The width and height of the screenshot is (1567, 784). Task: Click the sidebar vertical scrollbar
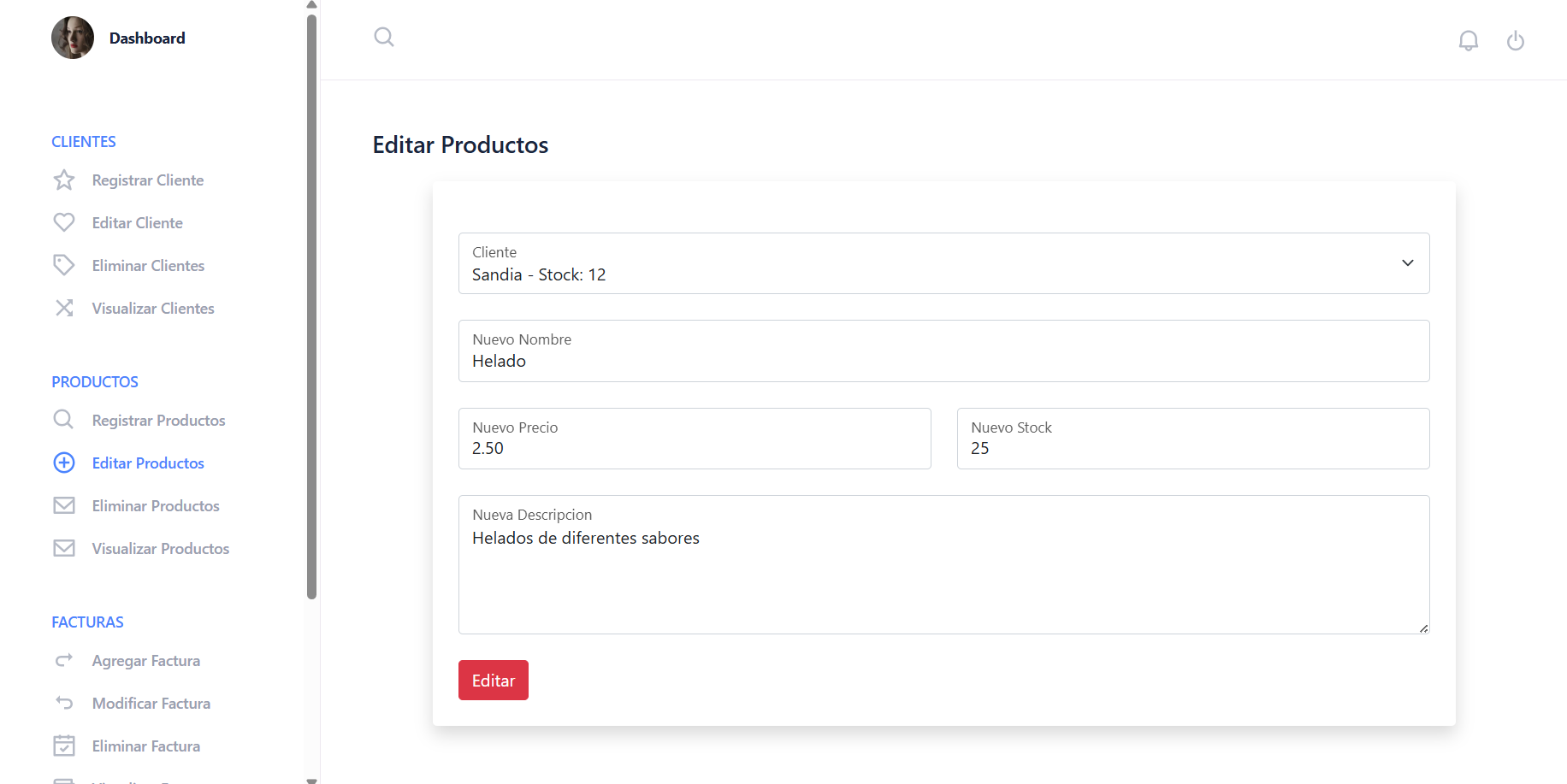point(311,308)
